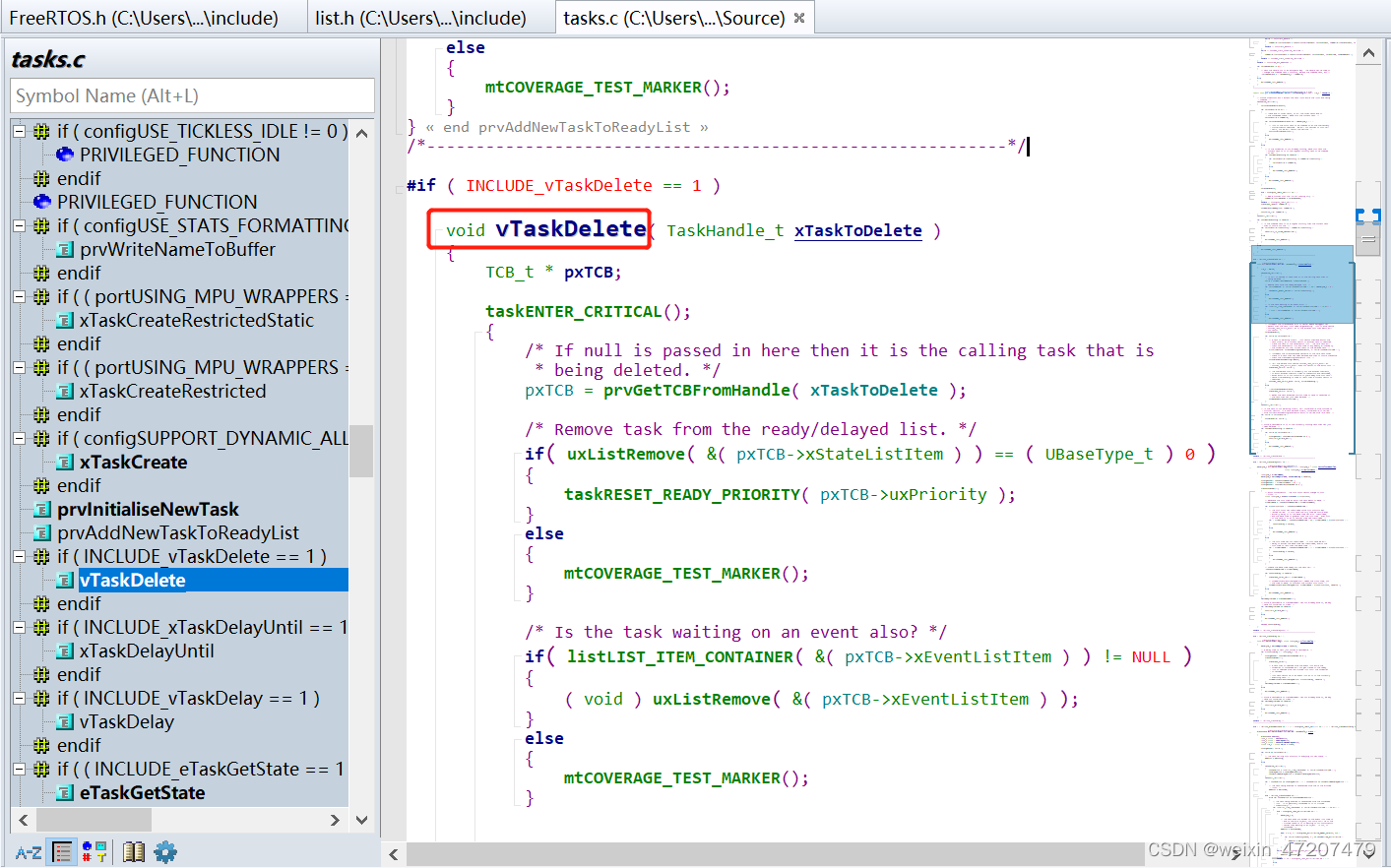Sort symbols alphabetically with A-Z button
This screenshot has width=1391, height=868.
(29, 852)
